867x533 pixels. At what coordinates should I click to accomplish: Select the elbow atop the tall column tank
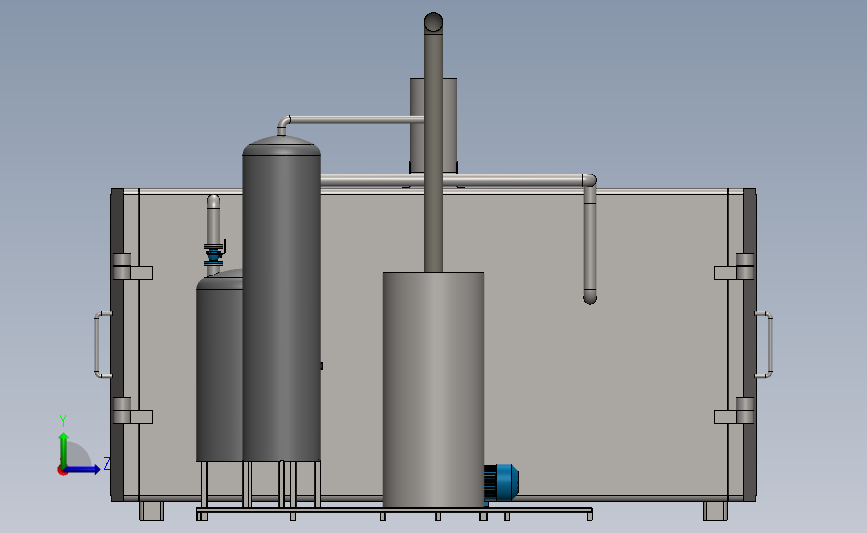coord(283,124)
